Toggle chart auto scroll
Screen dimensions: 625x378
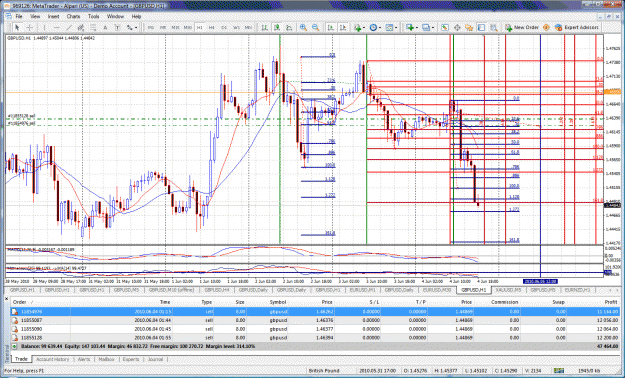click(x=330, y=28)
